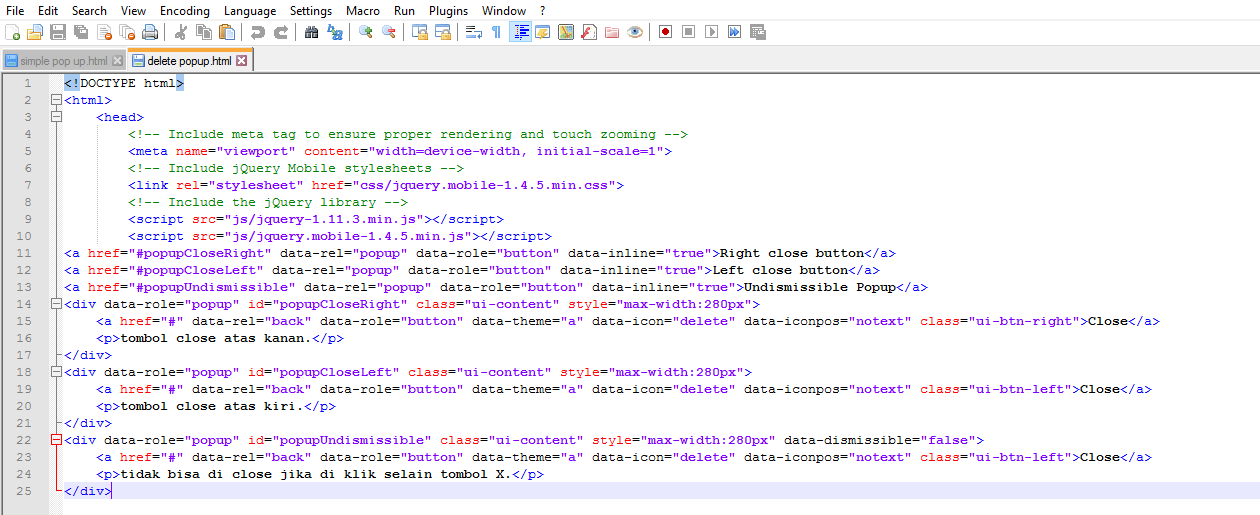
Task: Toggle Show All Characters pilcrow icon
Action: point(496,32)
